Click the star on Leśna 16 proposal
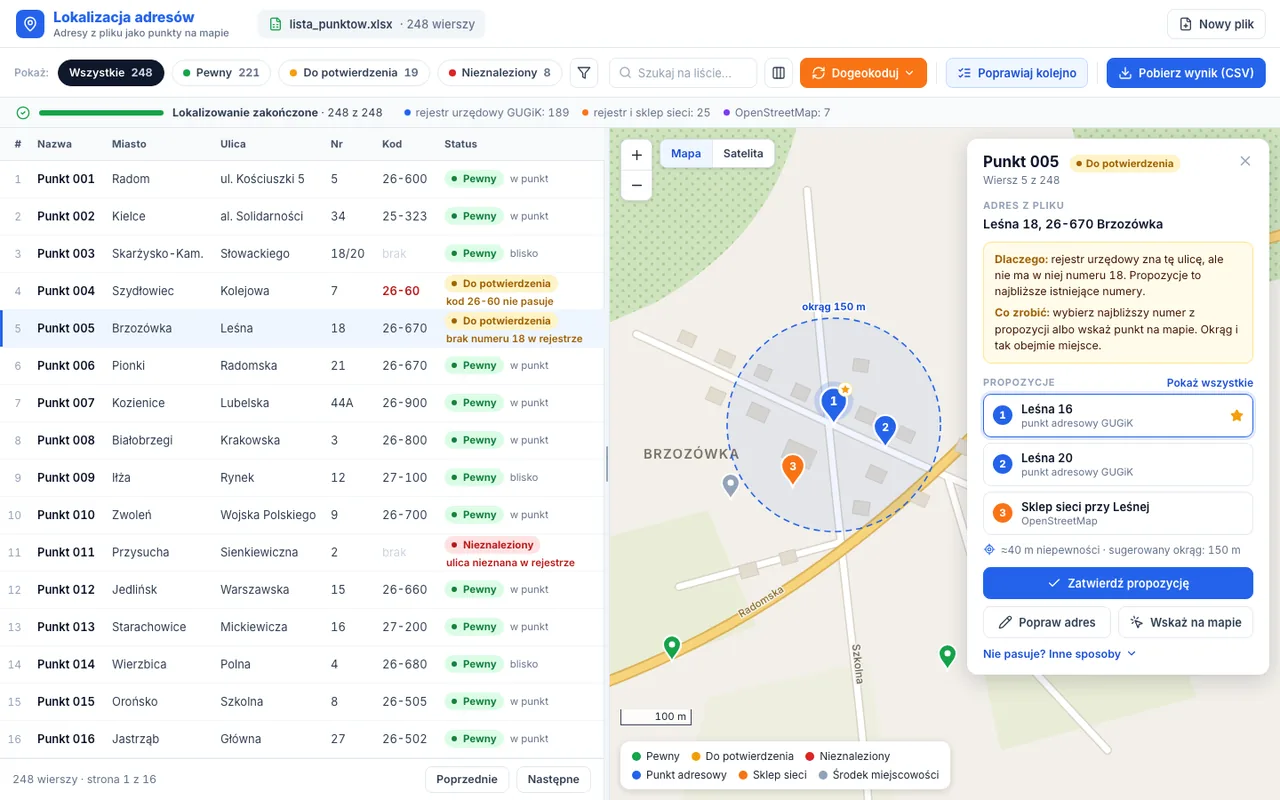This screenshot has width=1280, height=800. 1237,415
